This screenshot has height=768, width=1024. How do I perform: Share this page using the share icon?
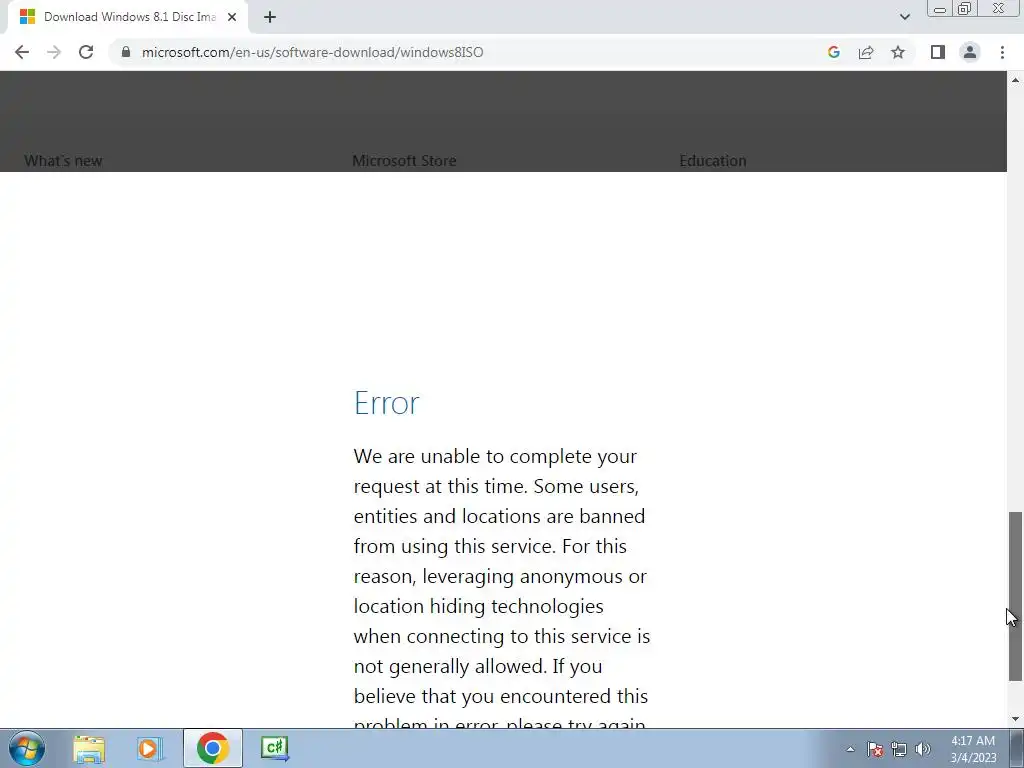click(x=866, y=52)
